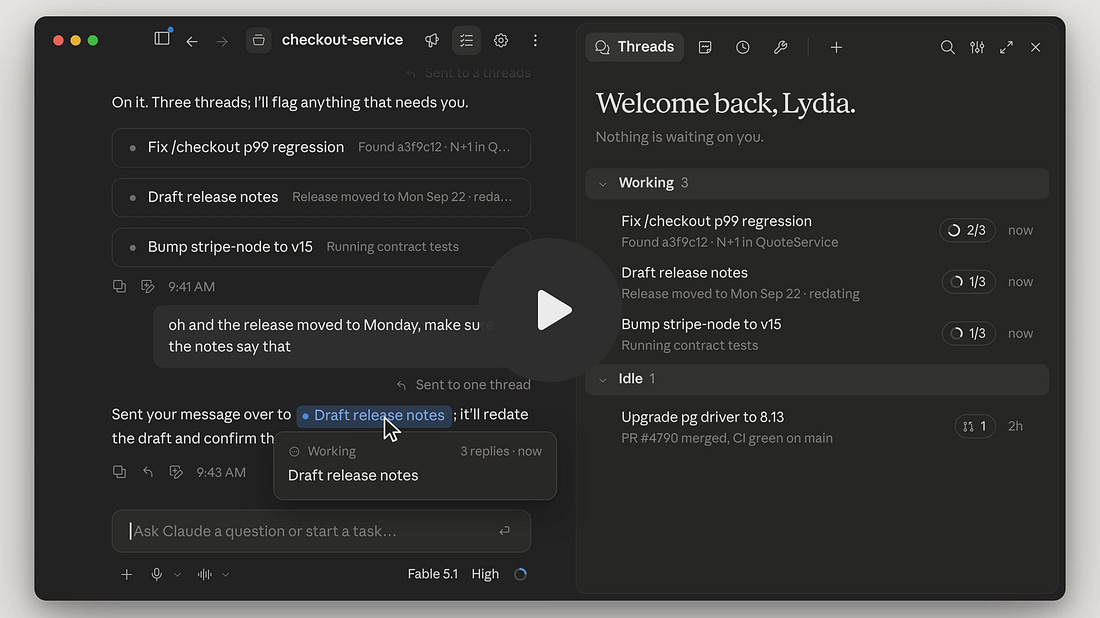Click the project icon beside checkout-service

(x=258, y=40)
